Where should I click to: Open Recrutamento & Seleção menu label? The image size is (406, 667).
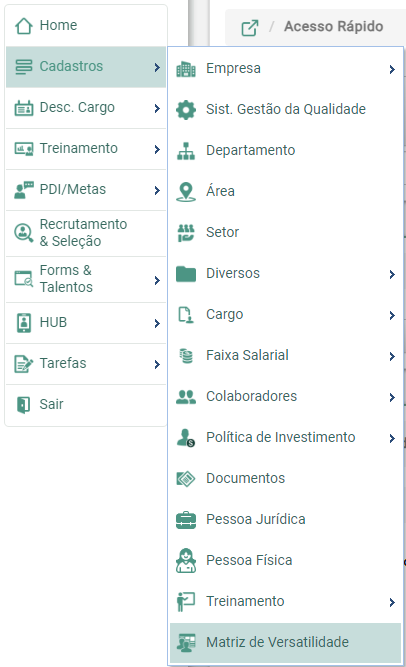pyautogui.click(x=83, y=233)
